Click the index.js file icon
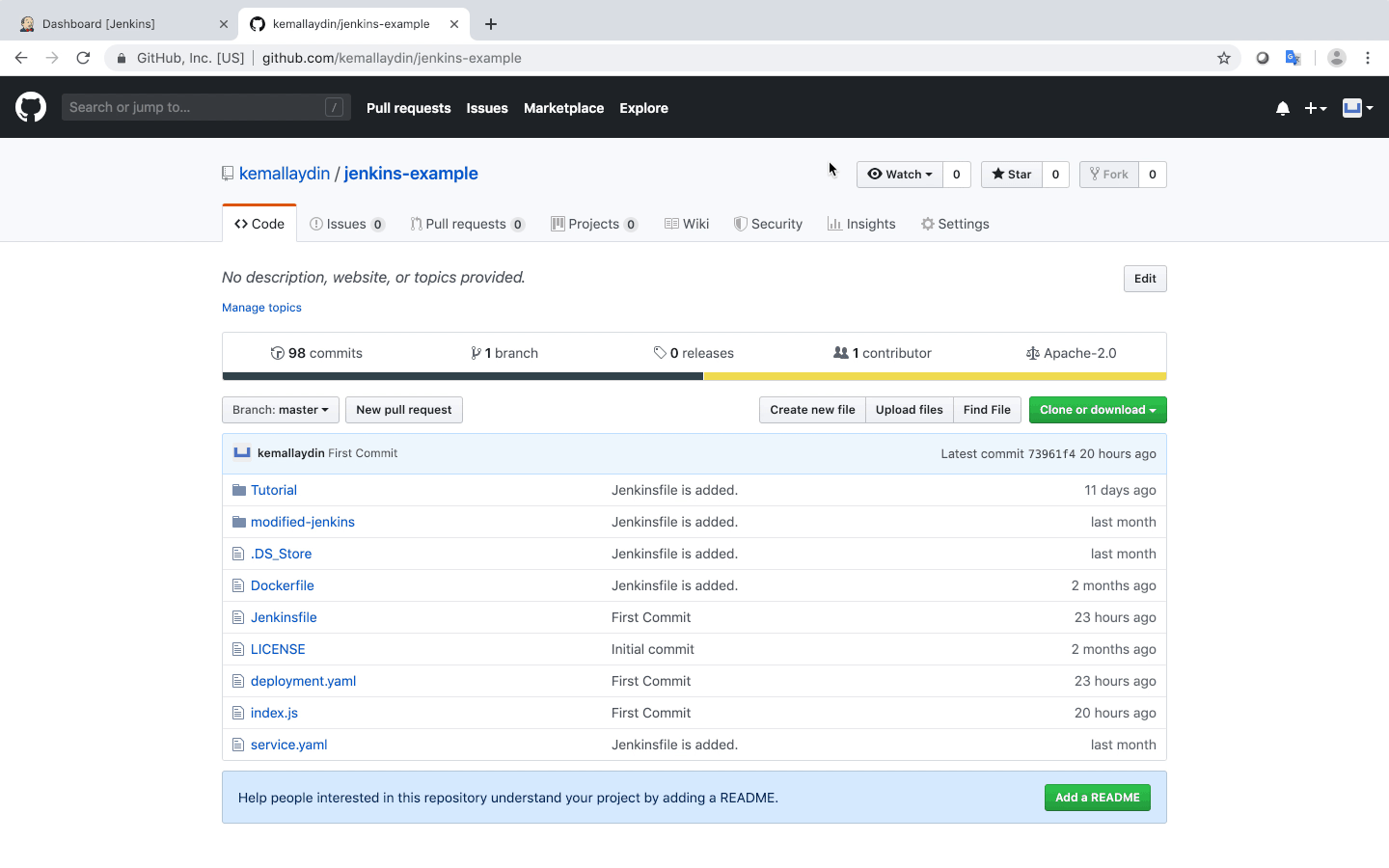The height and width of the screenshot is (868, 1389). coord(238,713)
